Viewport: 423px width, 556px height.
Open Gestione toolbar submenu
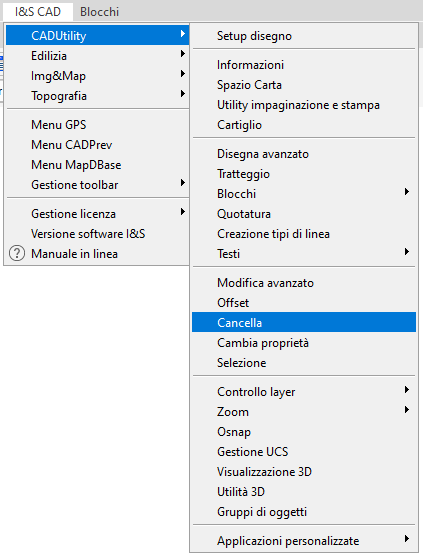(98, 185)
